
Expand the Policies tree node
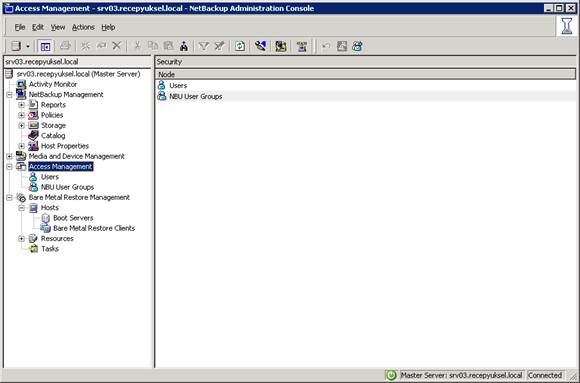pyautogui.click(x=21, y=115)
